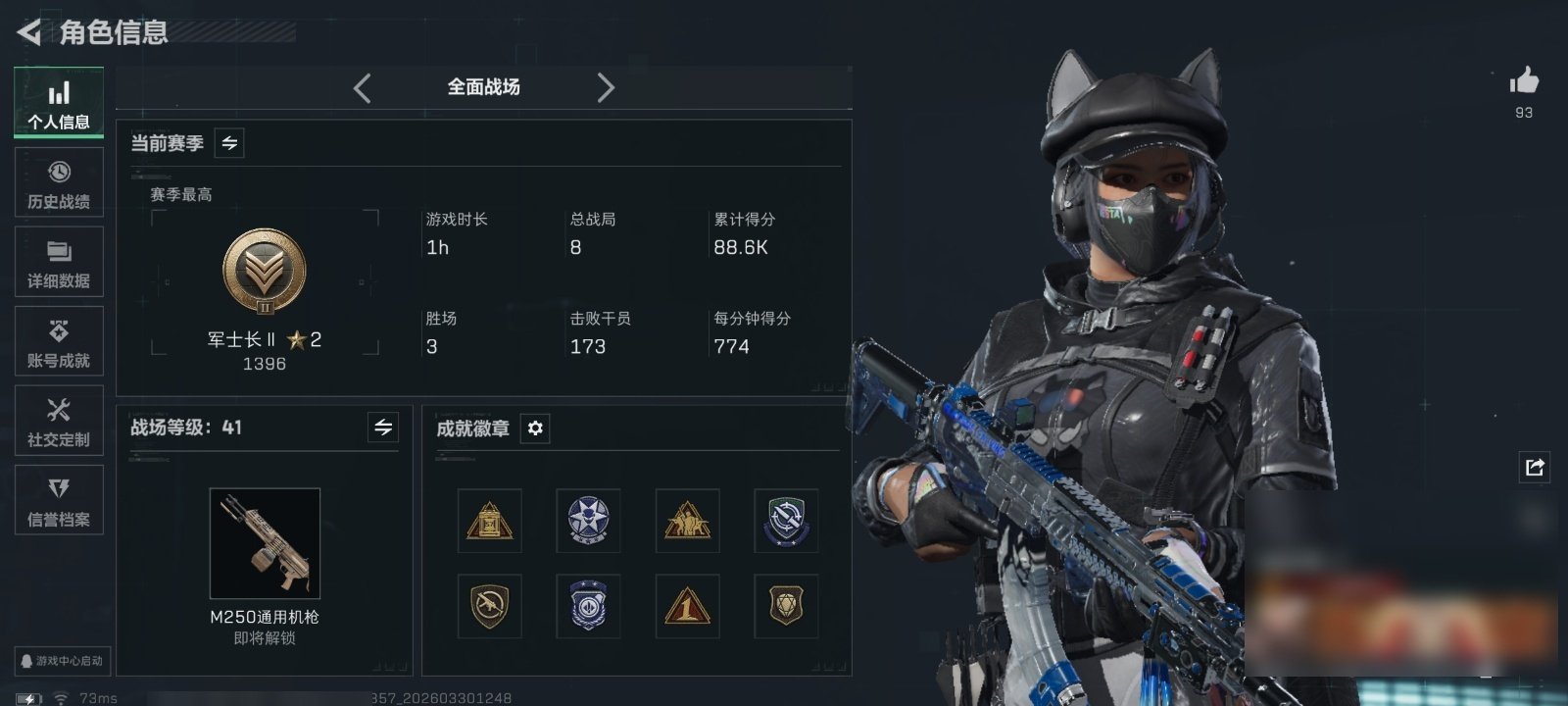Open achievement badge settings gear
Screen dimensions: 1568x706
point(535,429)
